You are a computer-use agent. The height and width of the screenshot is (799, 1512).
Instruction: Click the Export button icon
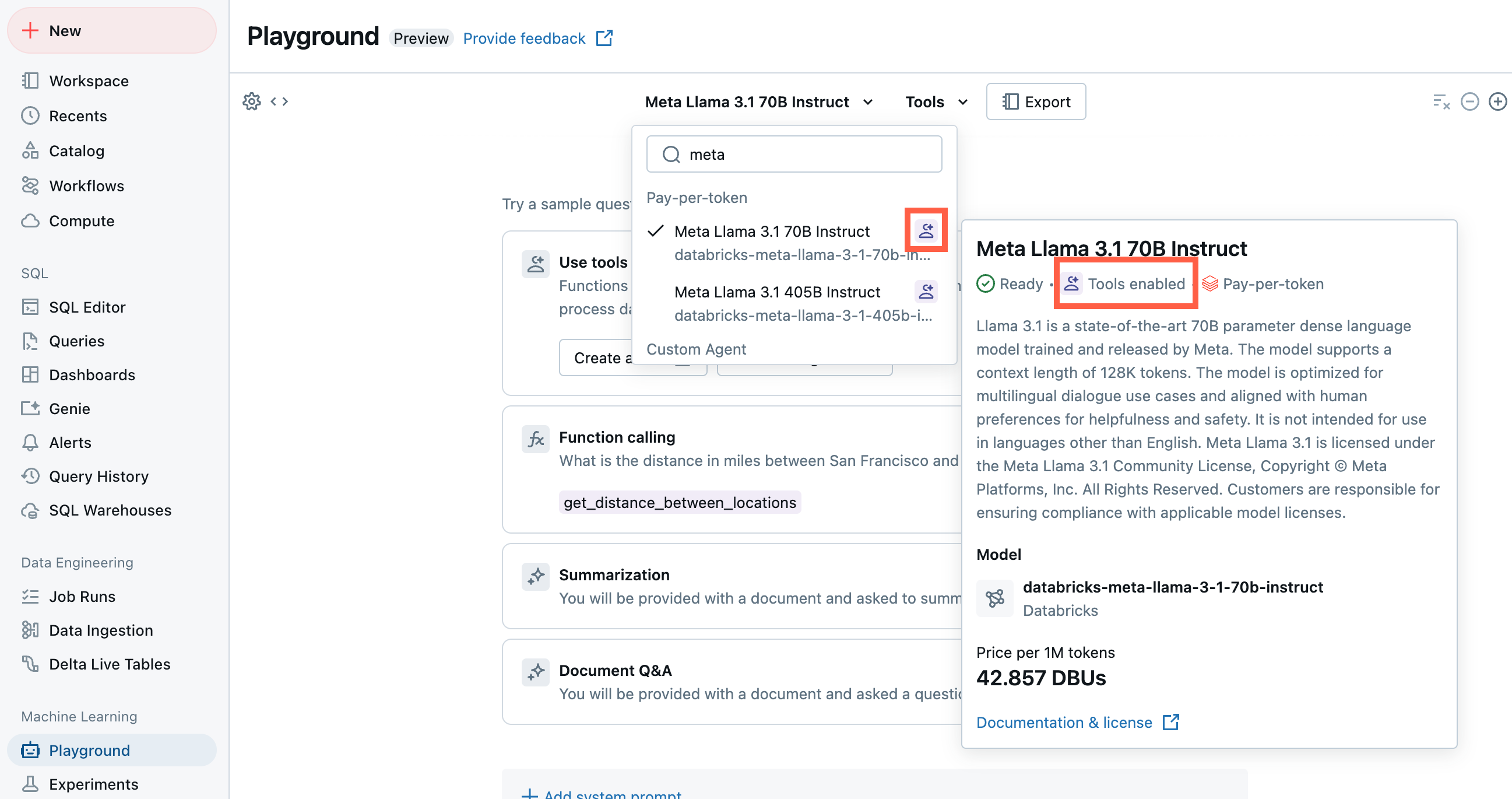tap(1009, 100)
